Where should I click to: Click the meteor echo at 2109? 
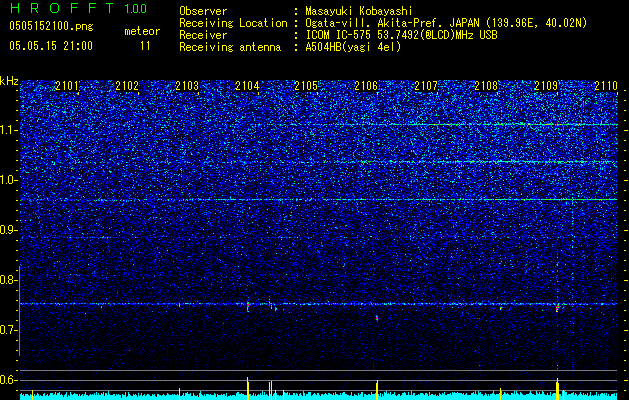(557, 307)
